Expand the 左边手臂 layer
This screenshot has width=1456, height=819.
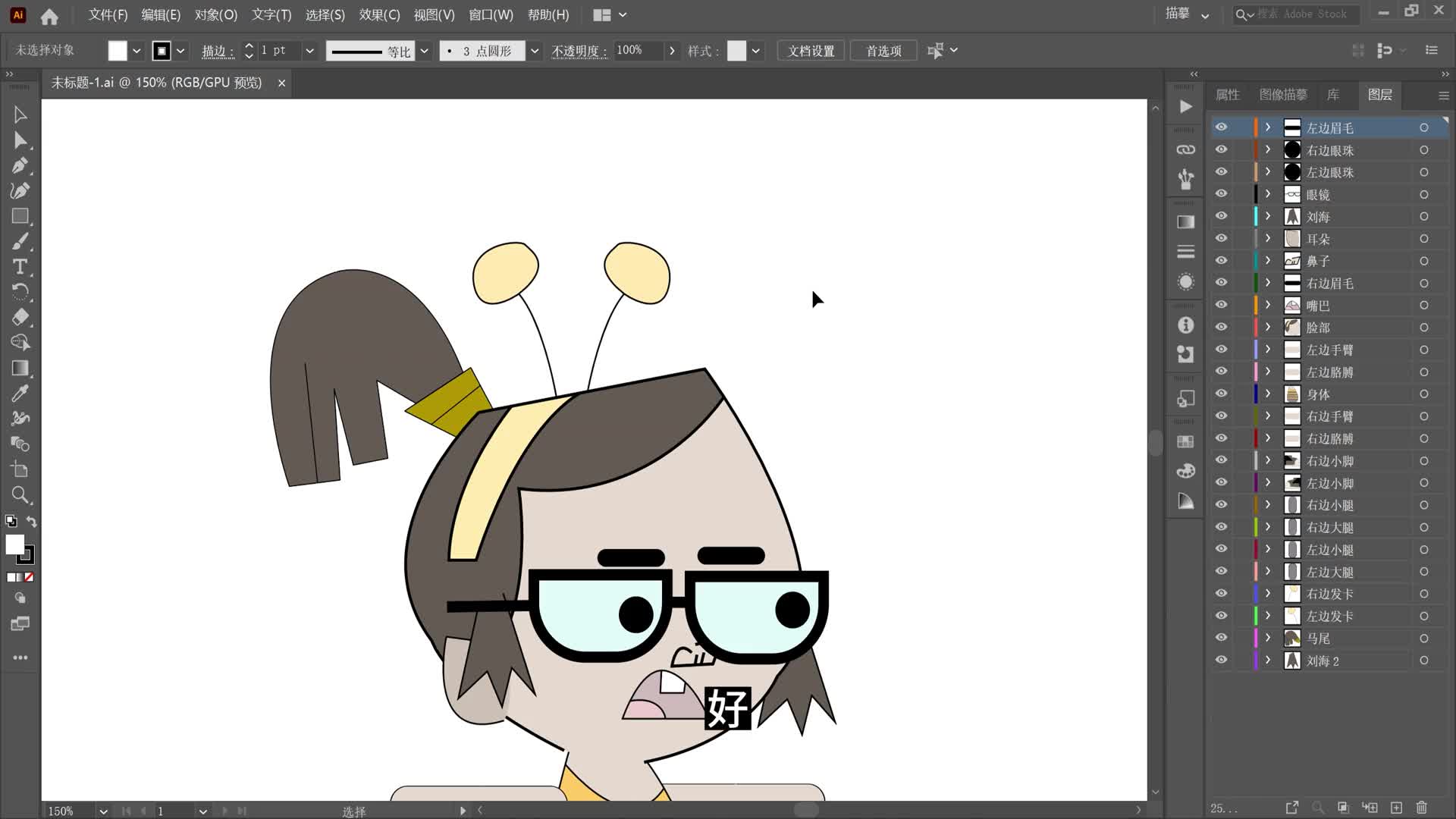click(1267, 350)
